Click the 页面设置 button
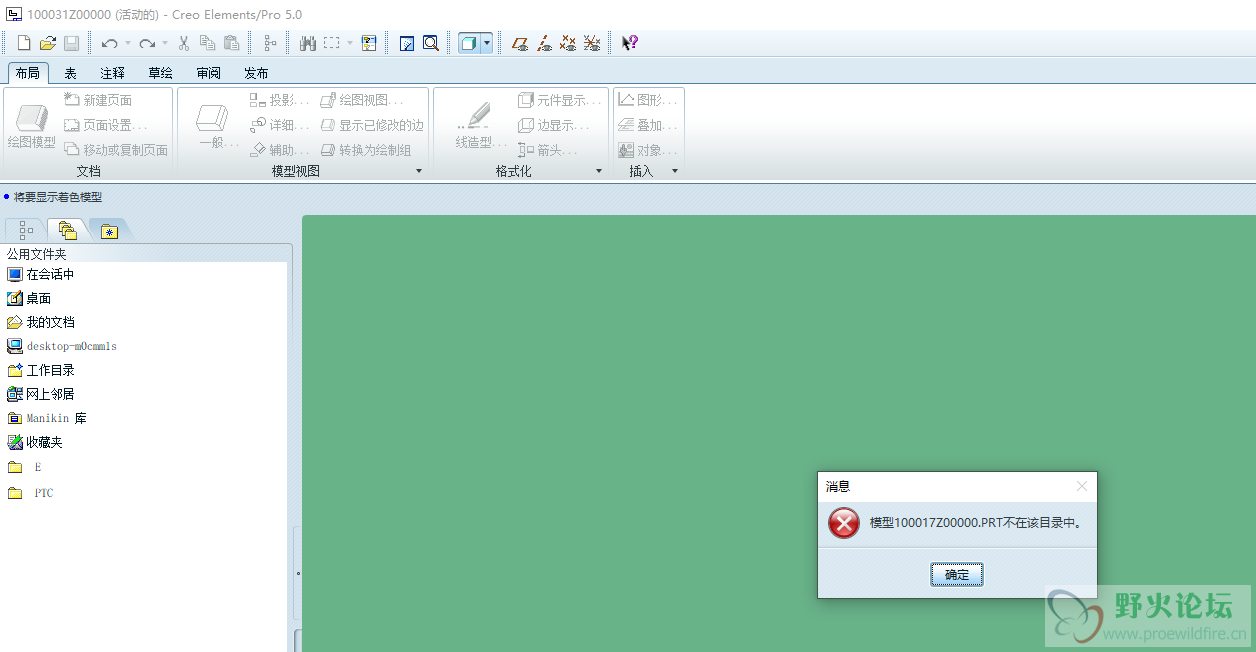The height and width of the screenshot is (652, 1256). [106, 125]
